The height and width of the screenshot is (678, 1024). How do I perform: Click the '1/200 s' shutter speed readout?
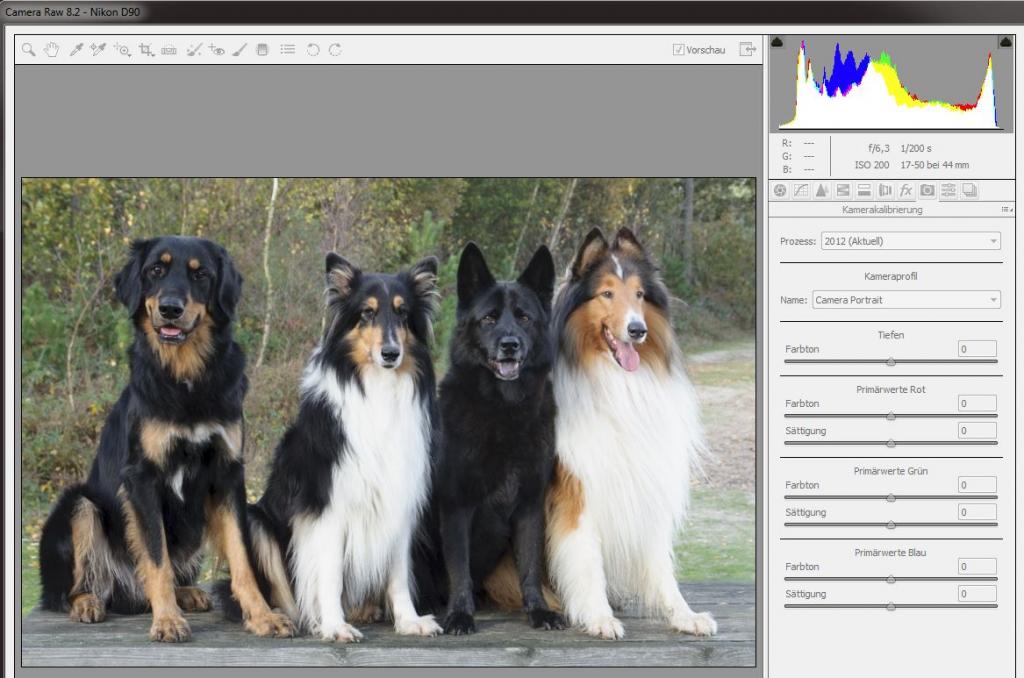[916, 148]
